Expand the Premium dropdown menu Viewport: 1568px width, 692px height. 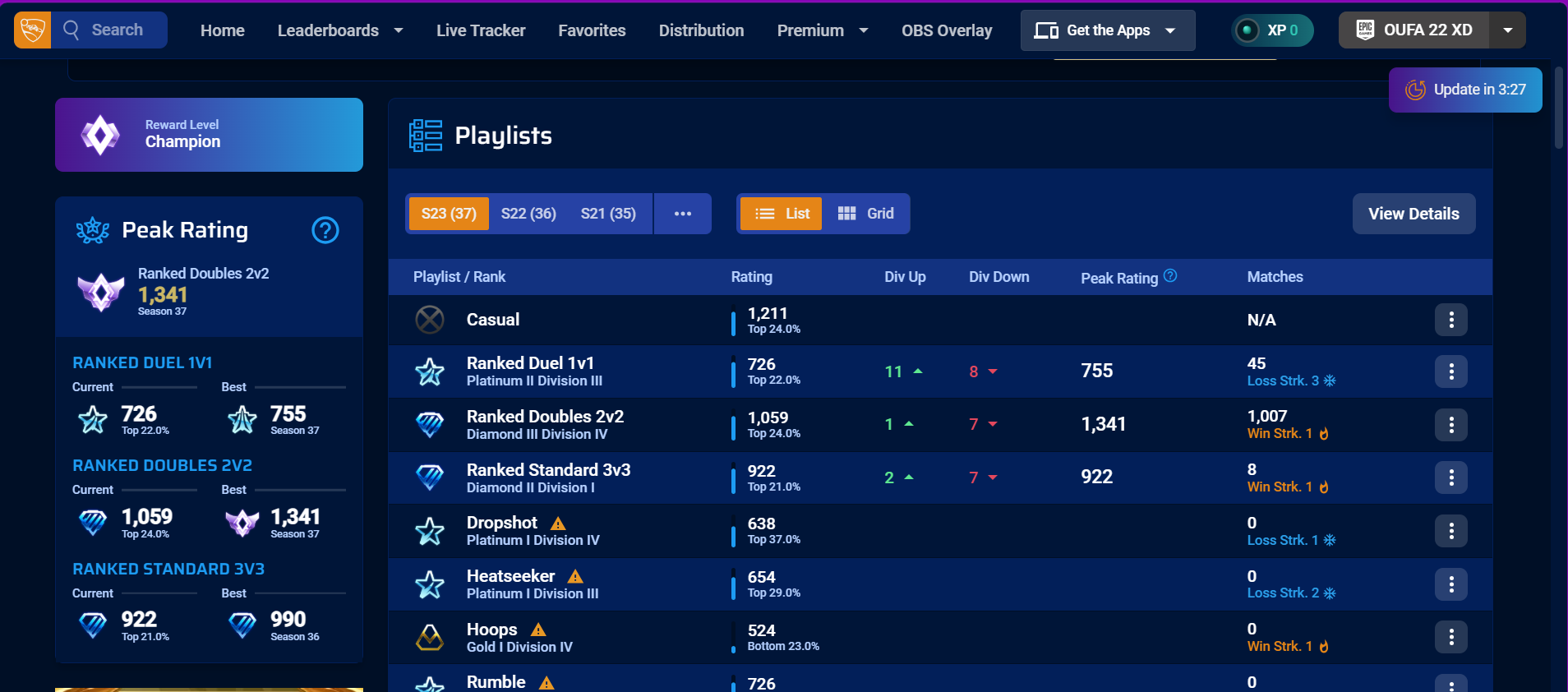864,30
